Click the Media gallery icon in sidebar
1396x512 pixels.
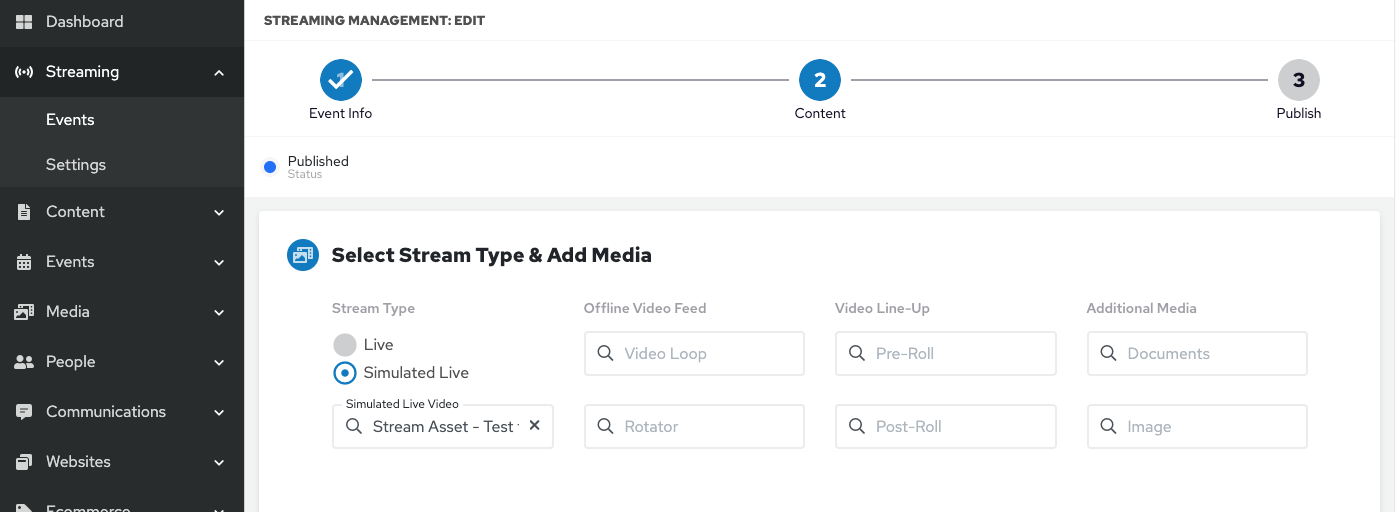[24, 312]
